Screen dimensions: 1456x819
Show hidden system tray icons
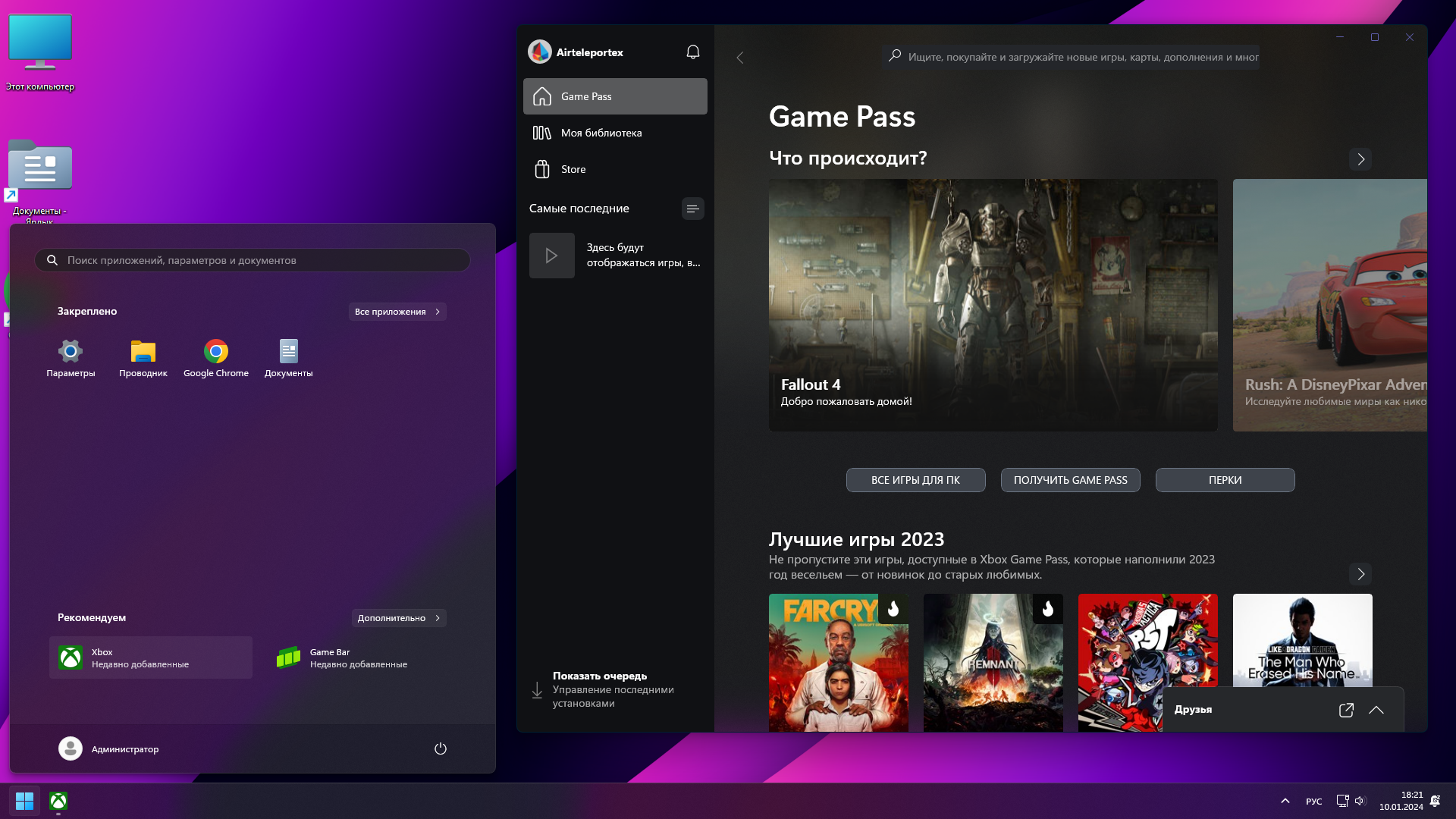1285,801
